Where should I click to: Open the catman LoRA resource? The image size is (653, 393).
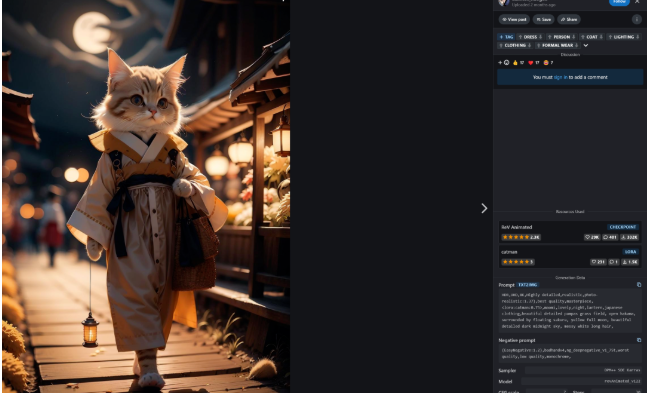coord(570,257)
